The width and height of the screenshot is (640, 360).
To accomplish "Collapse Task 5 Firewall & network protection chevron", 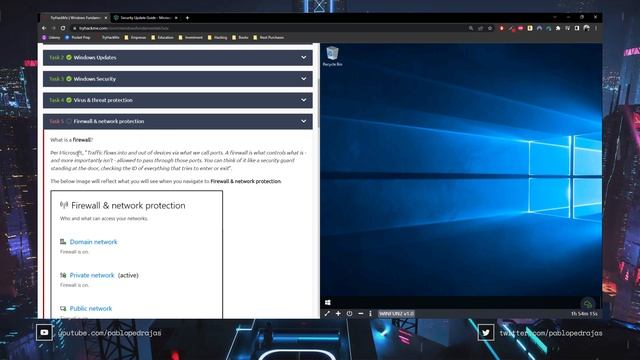I will coord(304,121).
